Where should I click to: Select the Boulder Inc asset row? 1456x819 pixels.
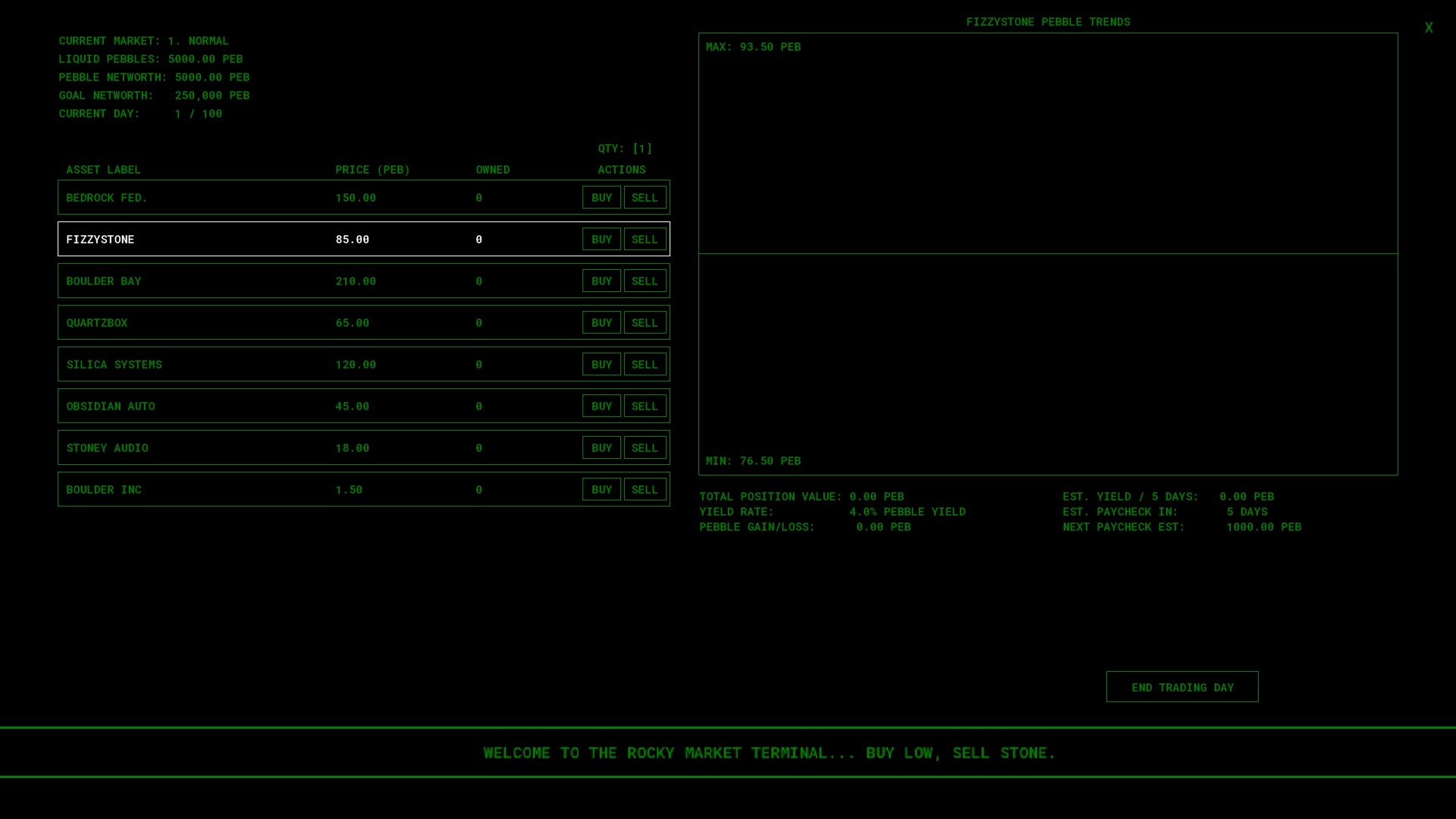[364, 489]
